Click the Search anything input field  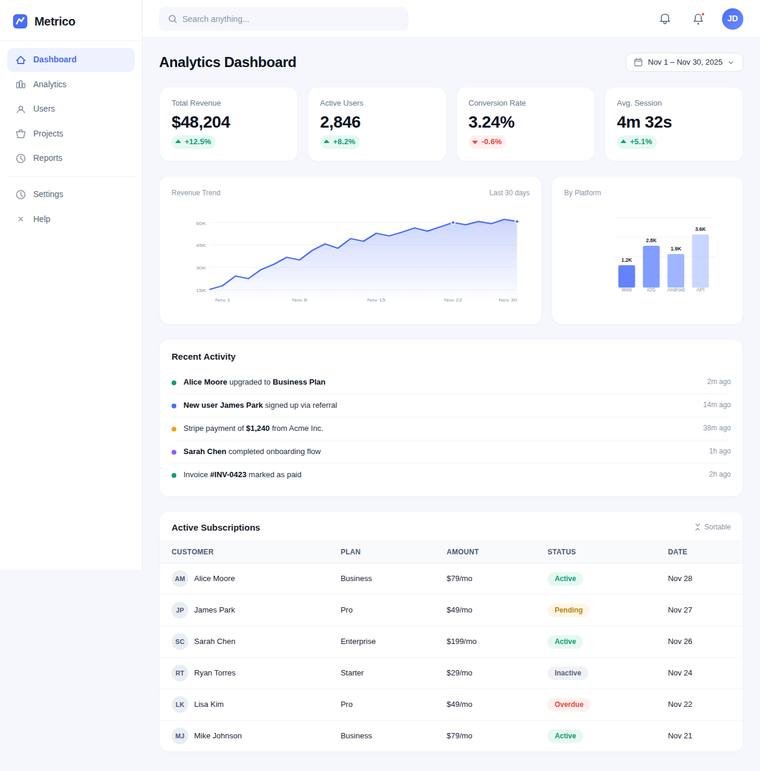283,19
